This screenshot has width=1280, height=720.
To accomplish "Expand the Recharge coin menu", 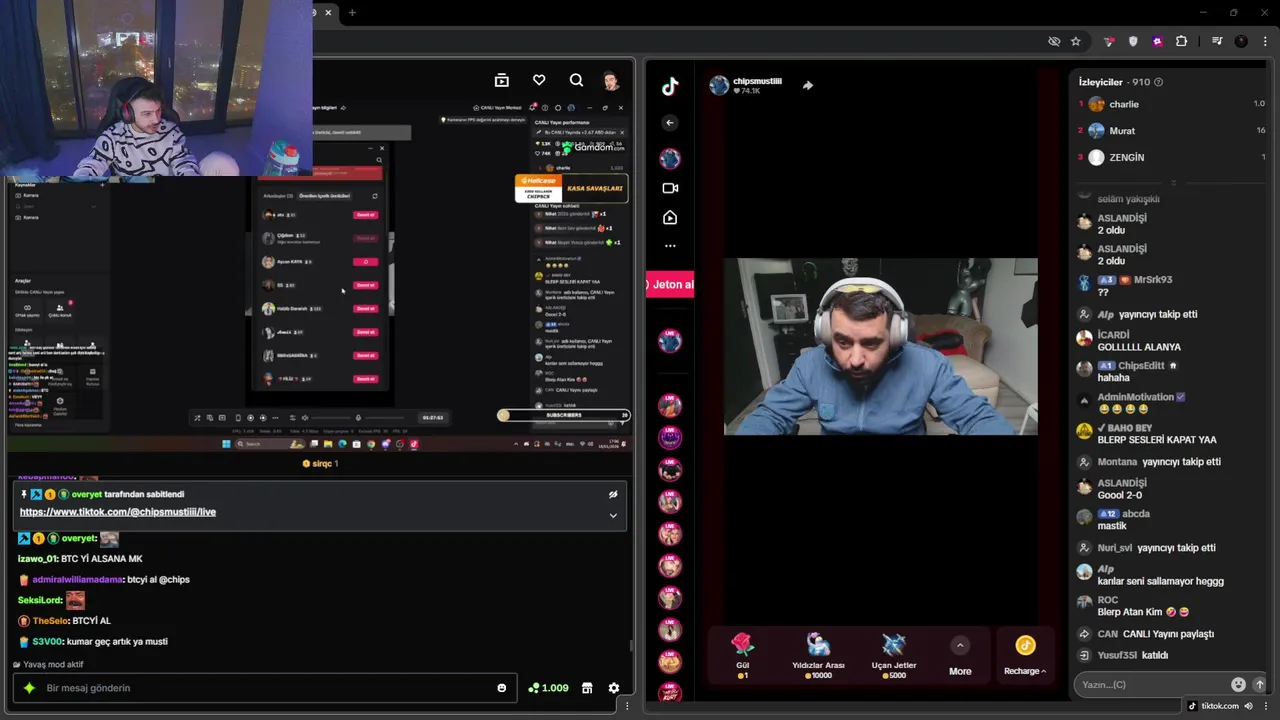I will [1025, 656].
